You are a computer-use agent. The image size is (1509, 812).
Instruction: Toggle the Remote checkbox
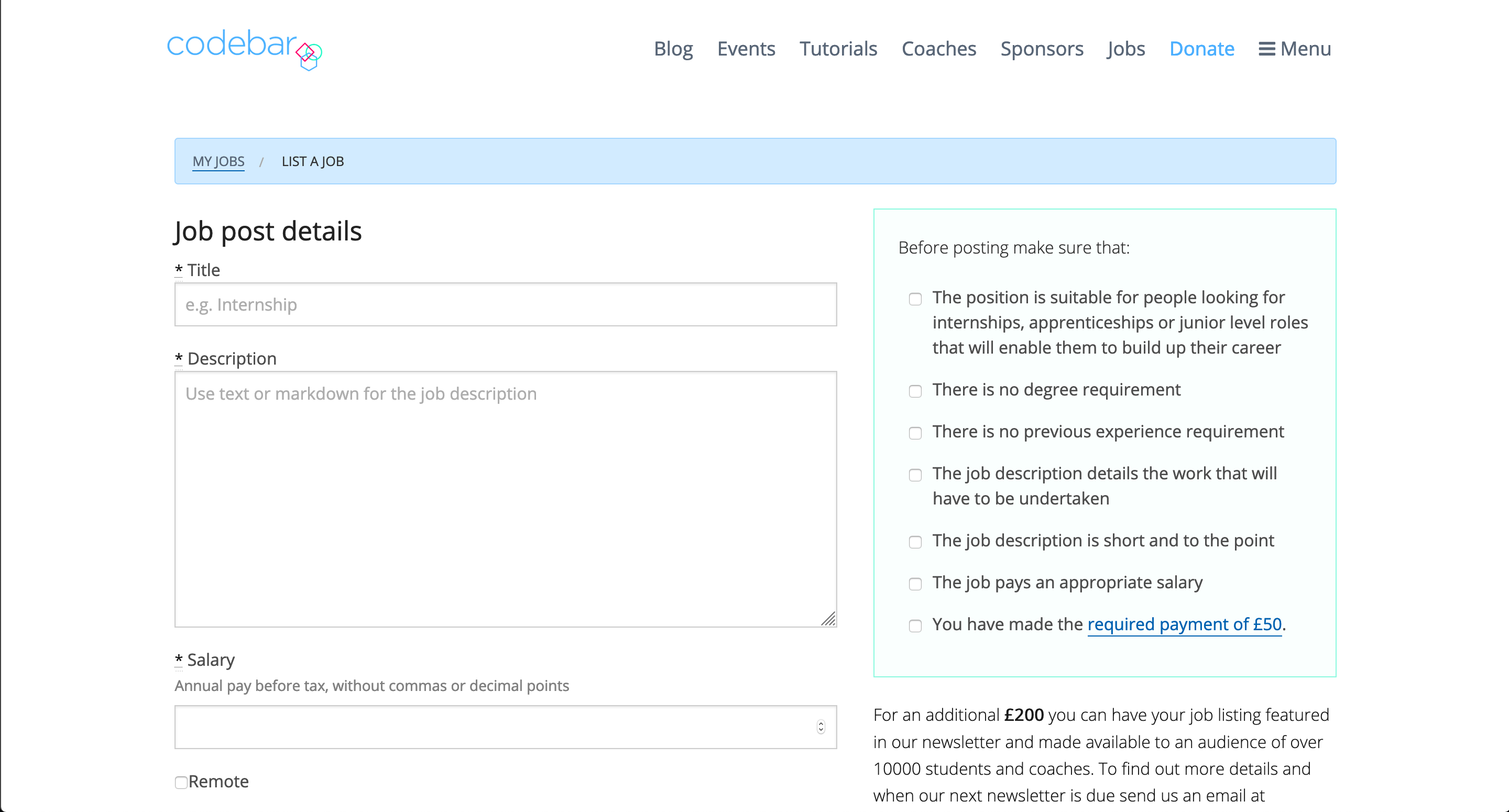(x=181, y=782)
